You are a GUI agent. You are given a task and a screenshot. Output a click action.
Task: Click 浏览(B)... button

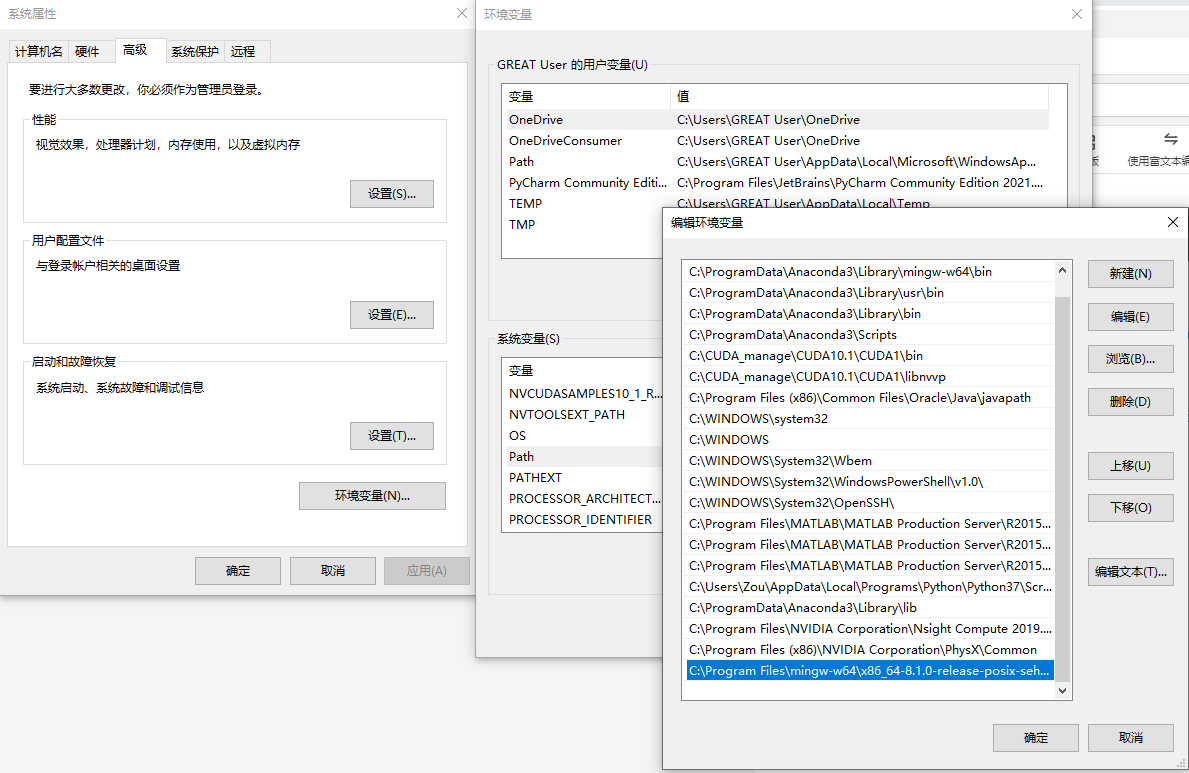[x=1130, y=359]
